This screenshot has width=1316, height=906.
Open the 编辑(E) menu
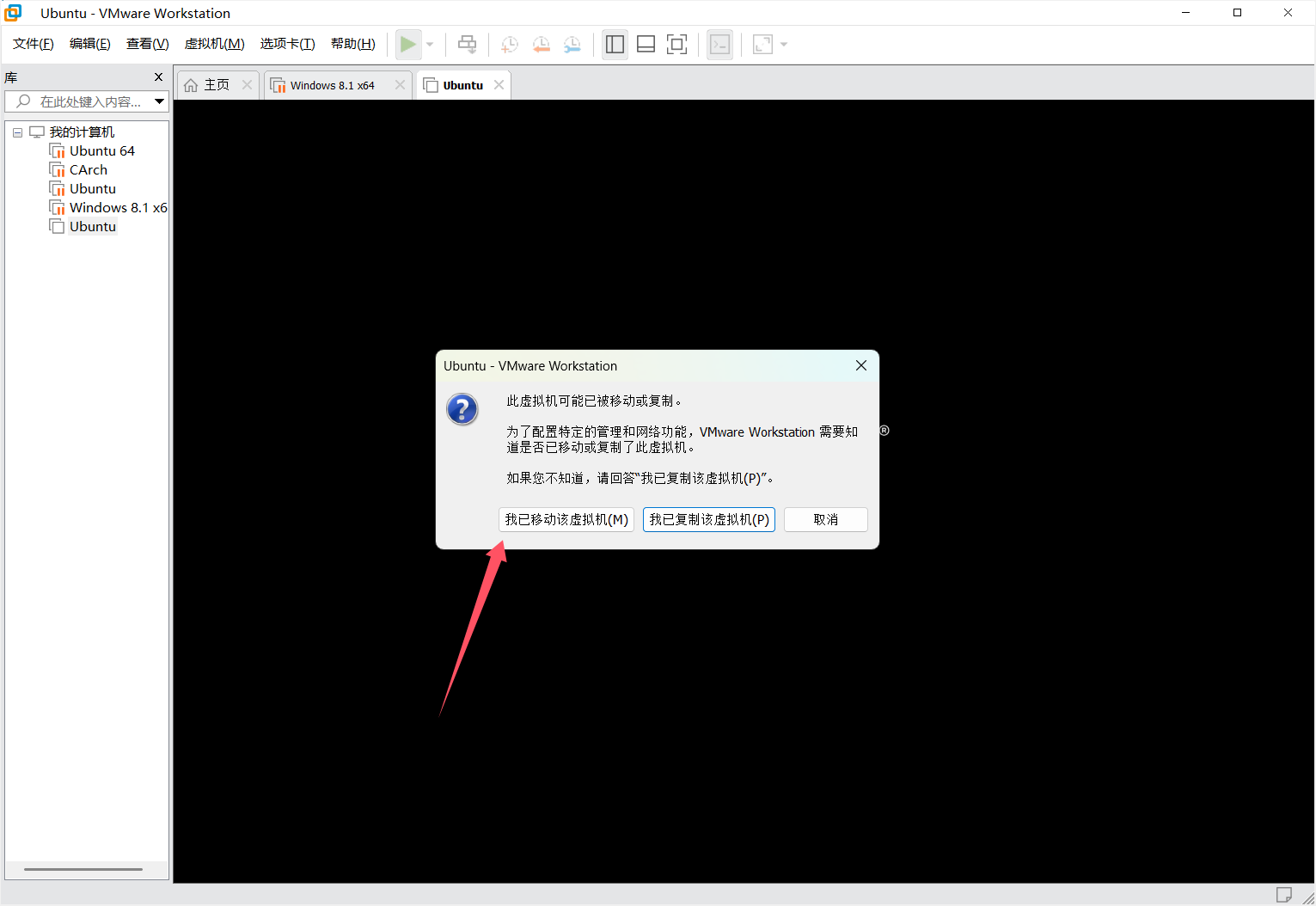coord(90,44)
